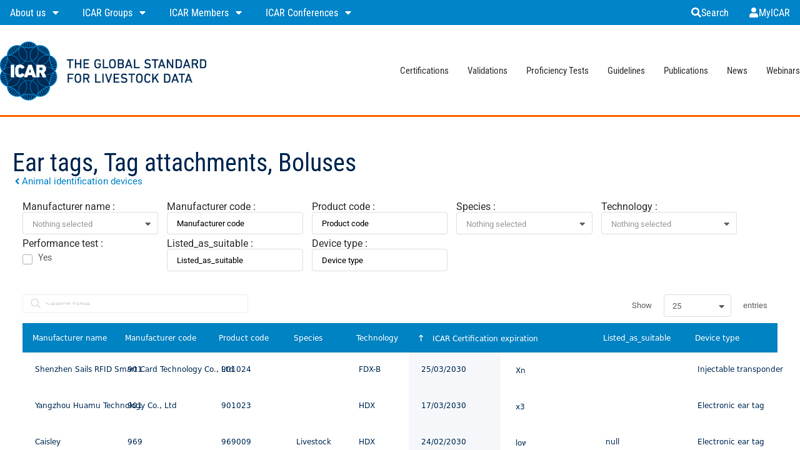Expand the ICAR Conferences menu
Image resolution: width=800 pixels, height=450 pixels.
[x=308, y=13]
